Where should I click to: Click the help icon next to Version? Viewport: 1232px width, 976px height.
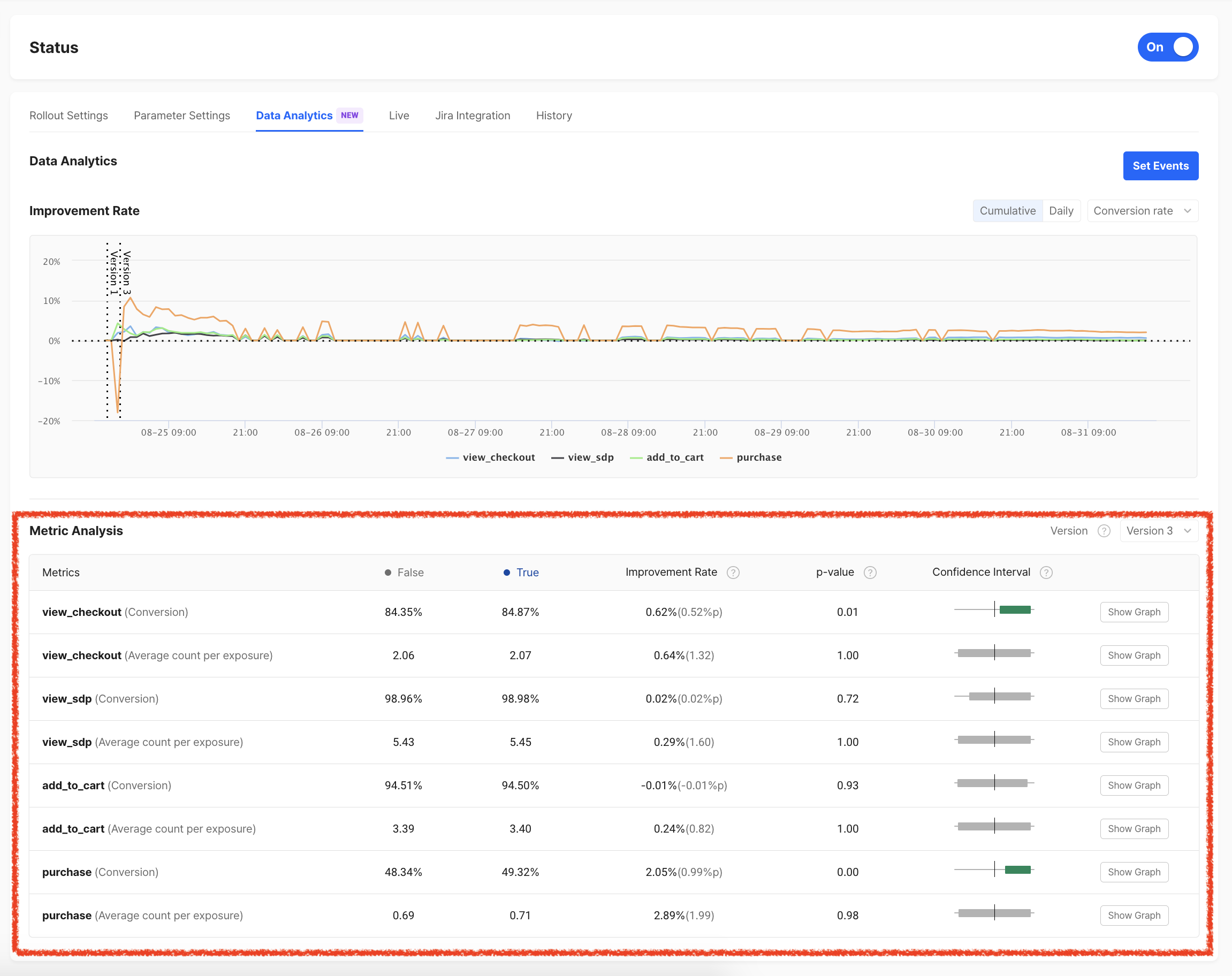click(x=1104, y=531)
